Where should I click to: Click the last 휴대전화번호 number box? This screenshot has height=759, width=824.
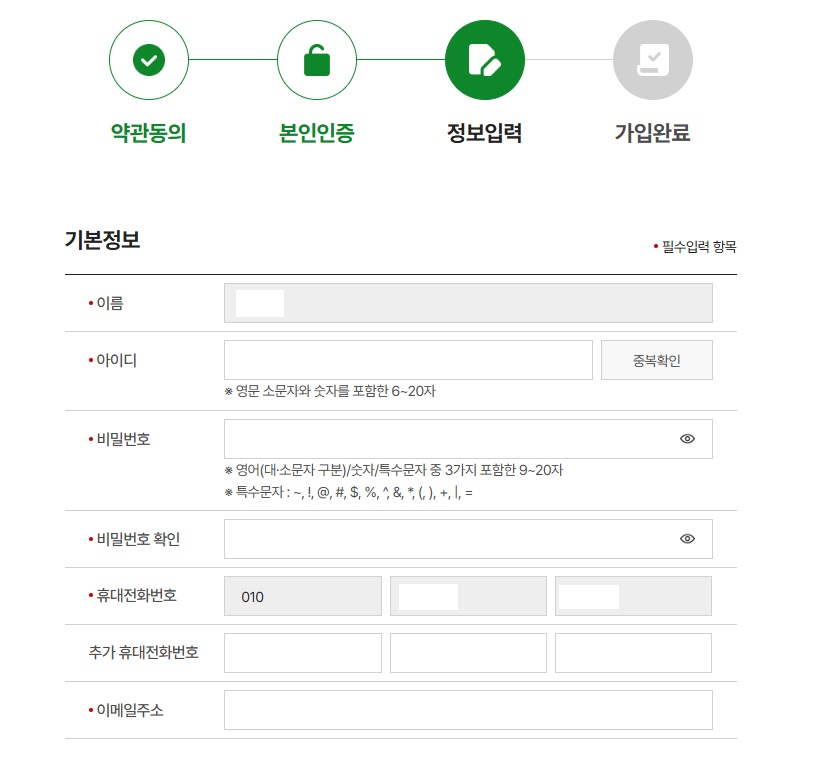click(632, 595)
